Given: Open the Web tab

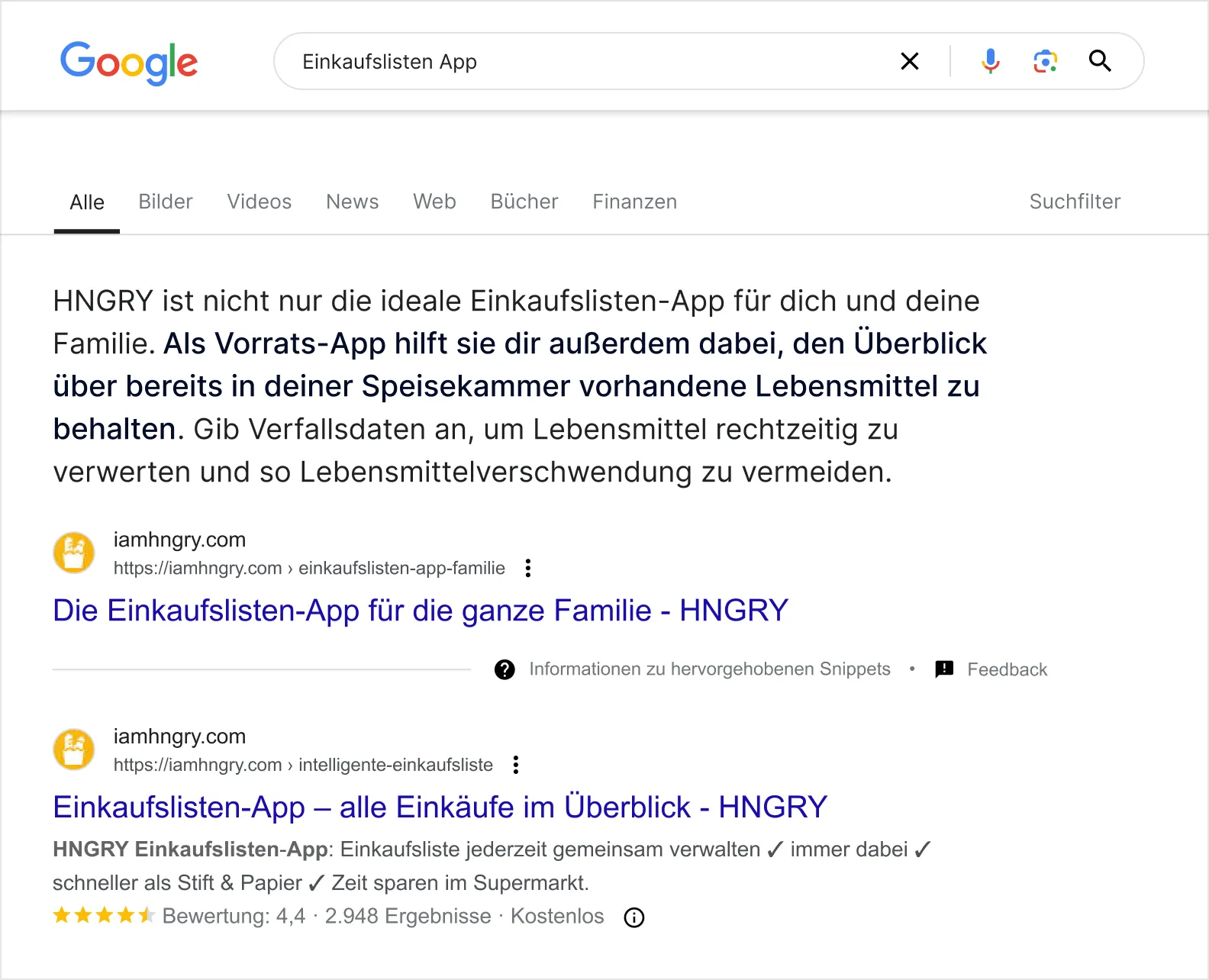Looking at the screenshot, I should click(435, 201).
